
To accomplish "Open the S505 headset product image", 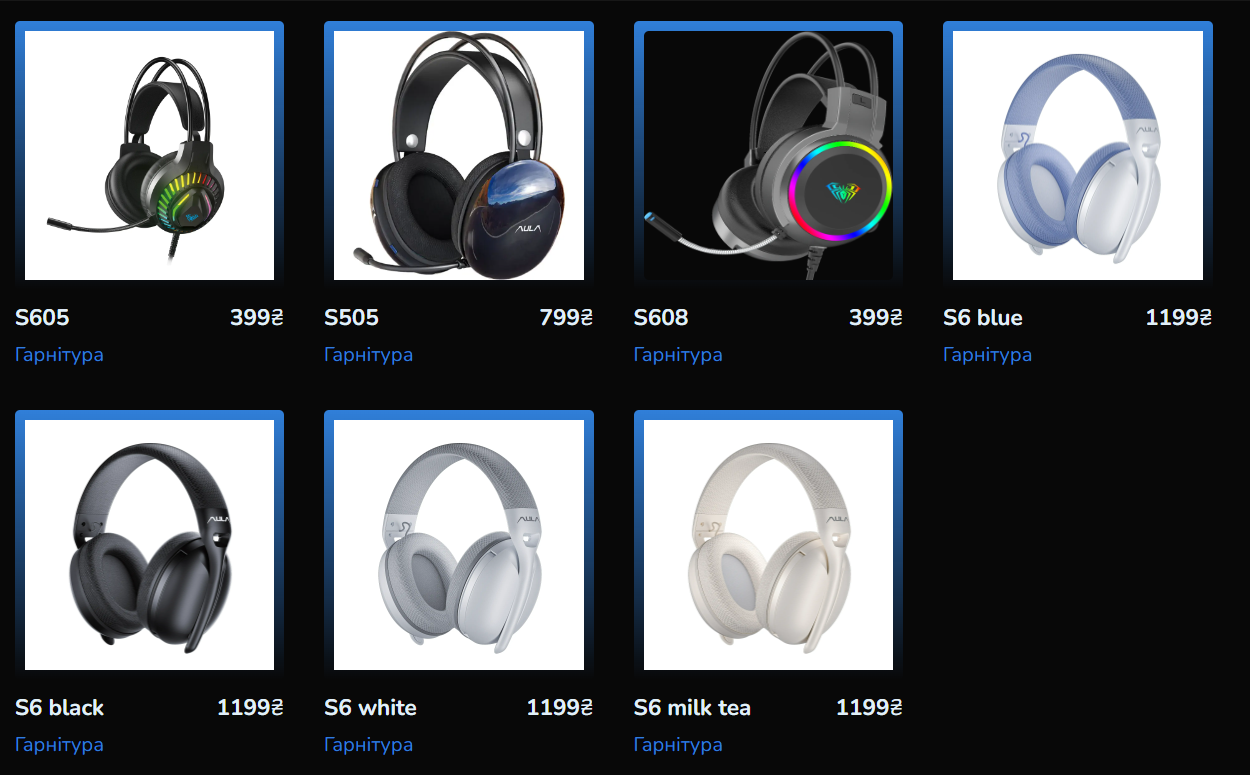I will (x=458, y=155).
